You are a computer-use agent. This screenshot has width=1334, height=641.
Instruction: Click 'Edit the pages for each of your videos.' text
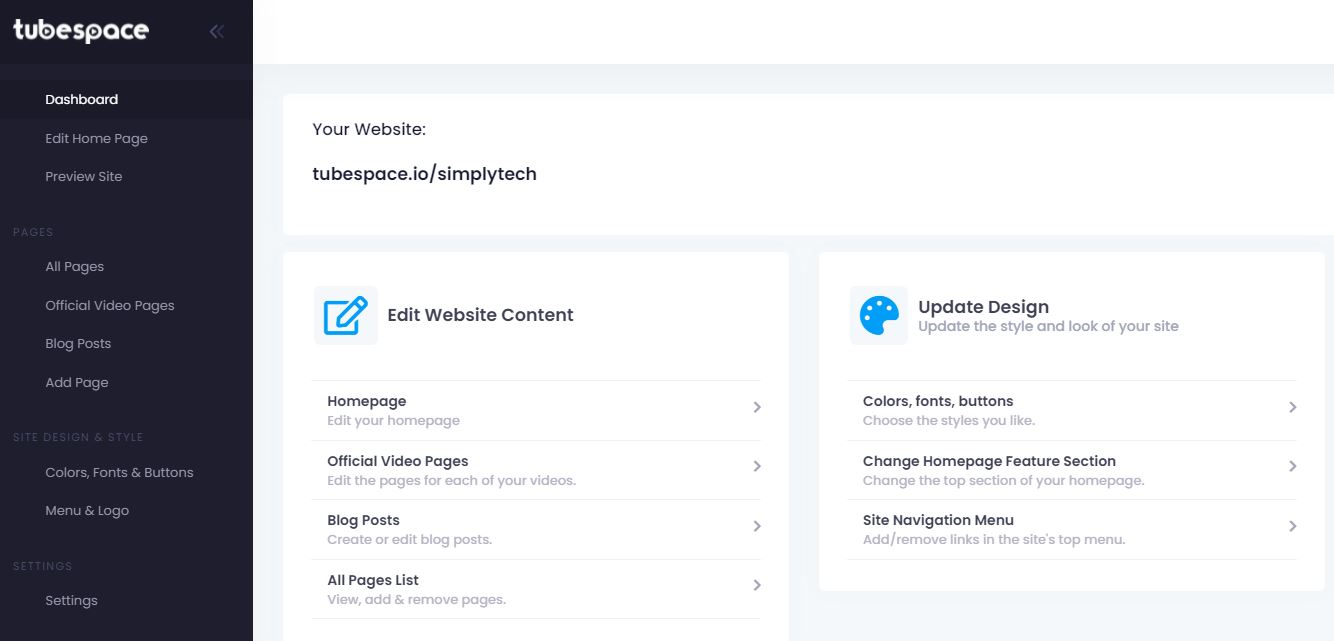coord(451,481)
